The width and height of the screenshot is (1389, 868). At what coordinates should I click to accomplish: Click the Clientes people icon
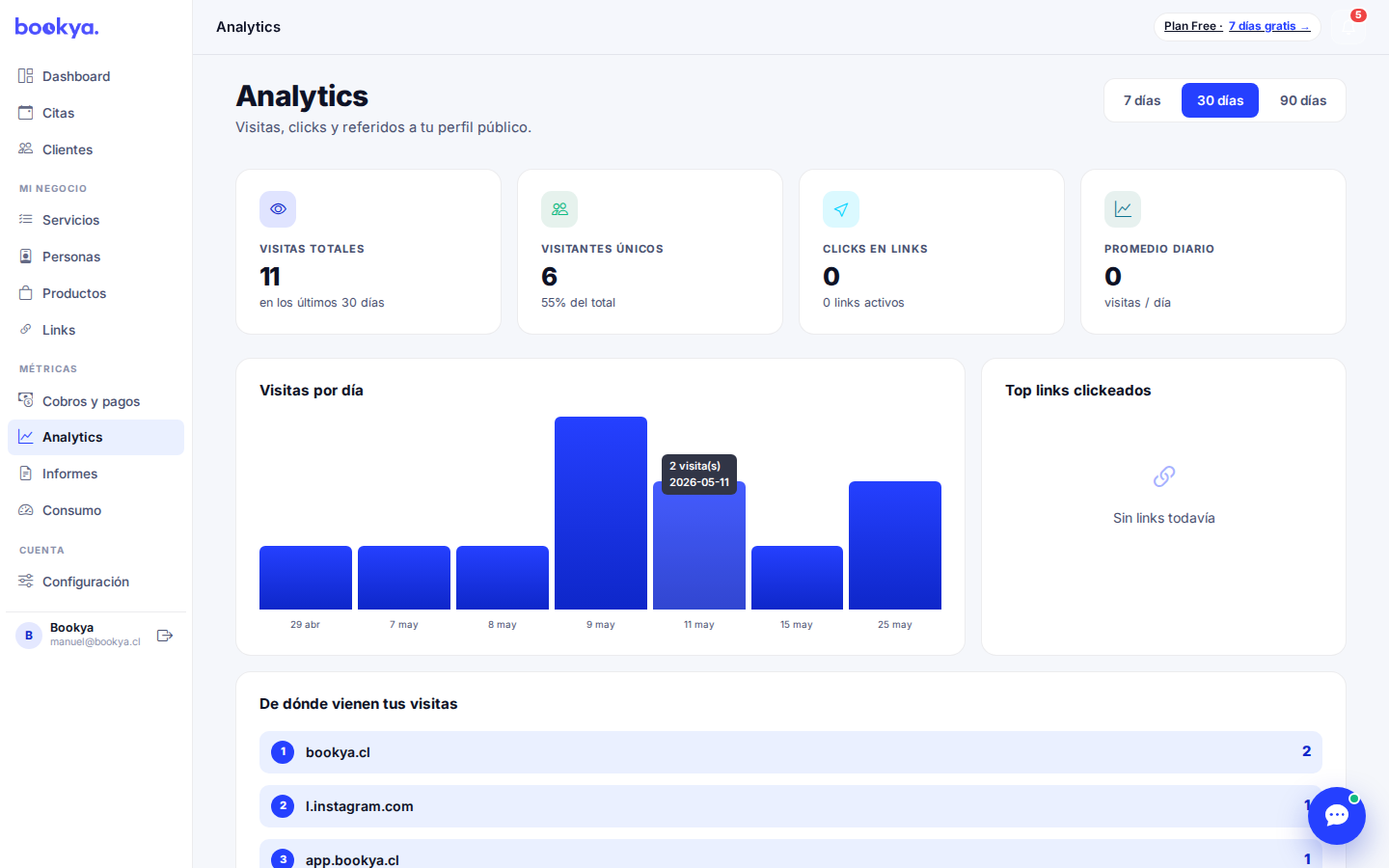coord(26,149)
